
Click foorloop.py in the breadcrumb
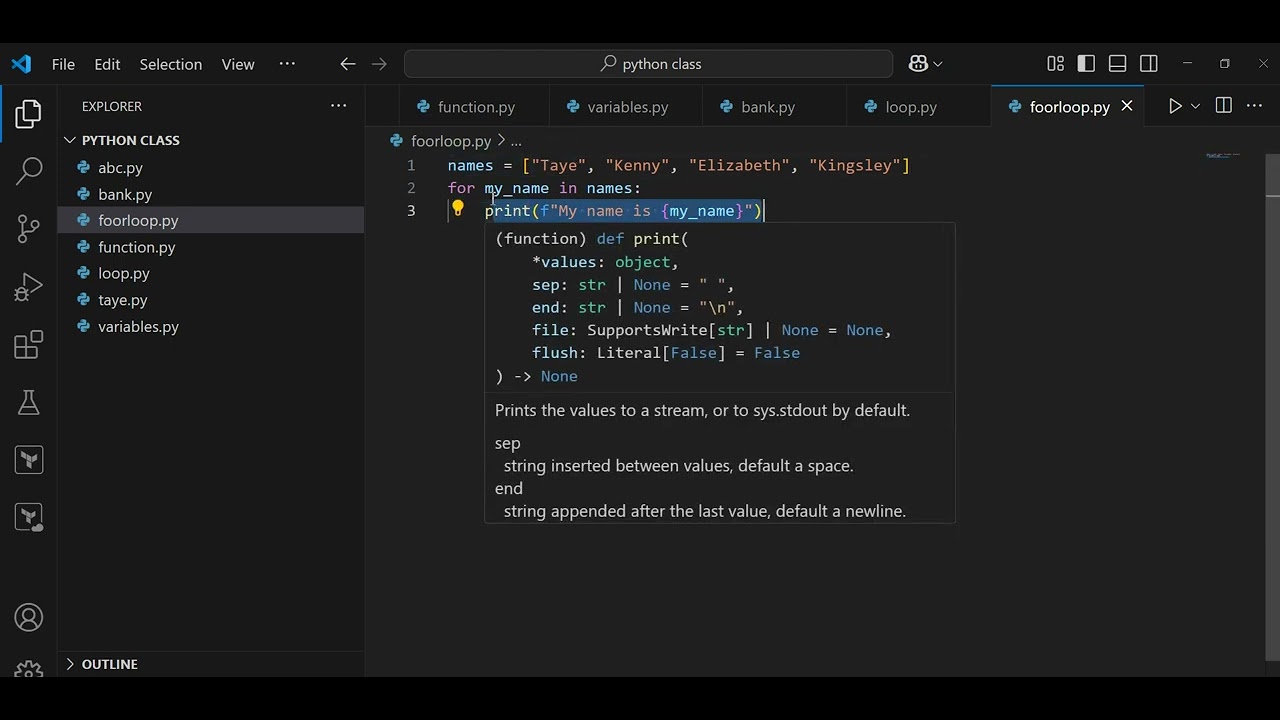[x=451, y=141]
